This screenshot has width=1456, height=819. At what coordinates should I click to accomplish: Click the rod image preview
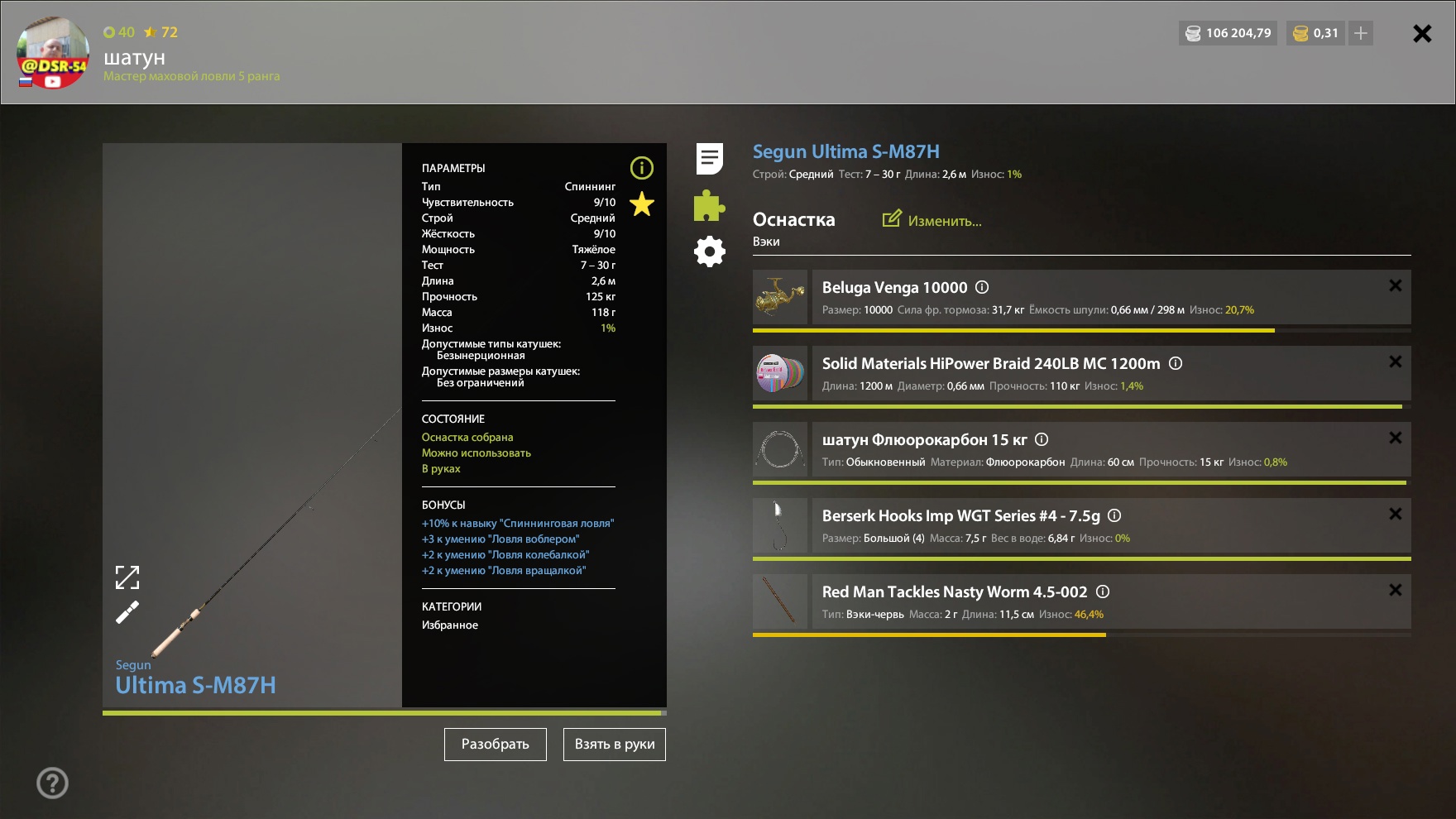(x=252, y=424)
